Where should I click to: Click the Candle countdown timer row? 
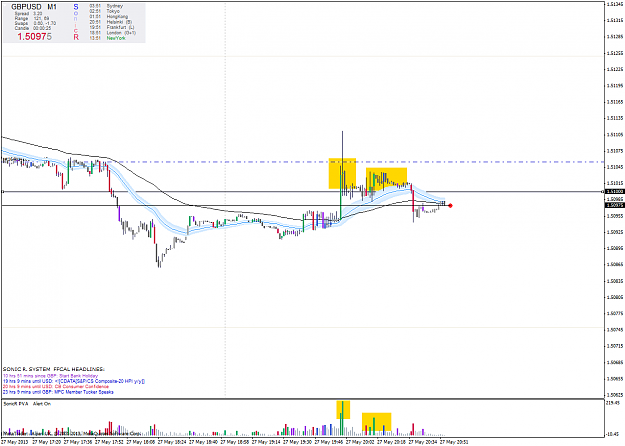(x=33, y=28)
